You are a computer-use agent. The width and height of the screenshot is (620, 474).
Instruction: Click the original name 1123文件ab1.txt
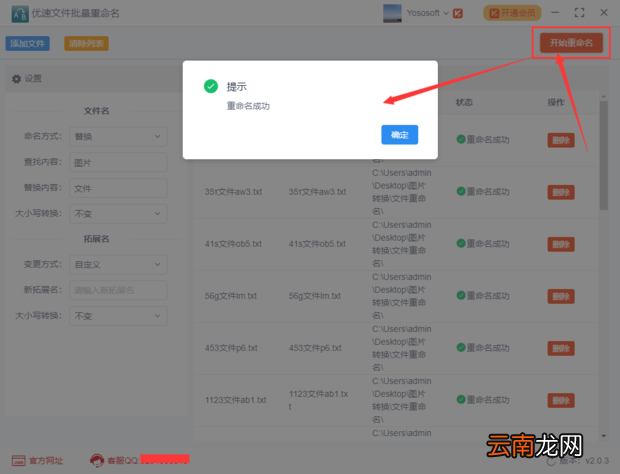(x=236, y=400)
